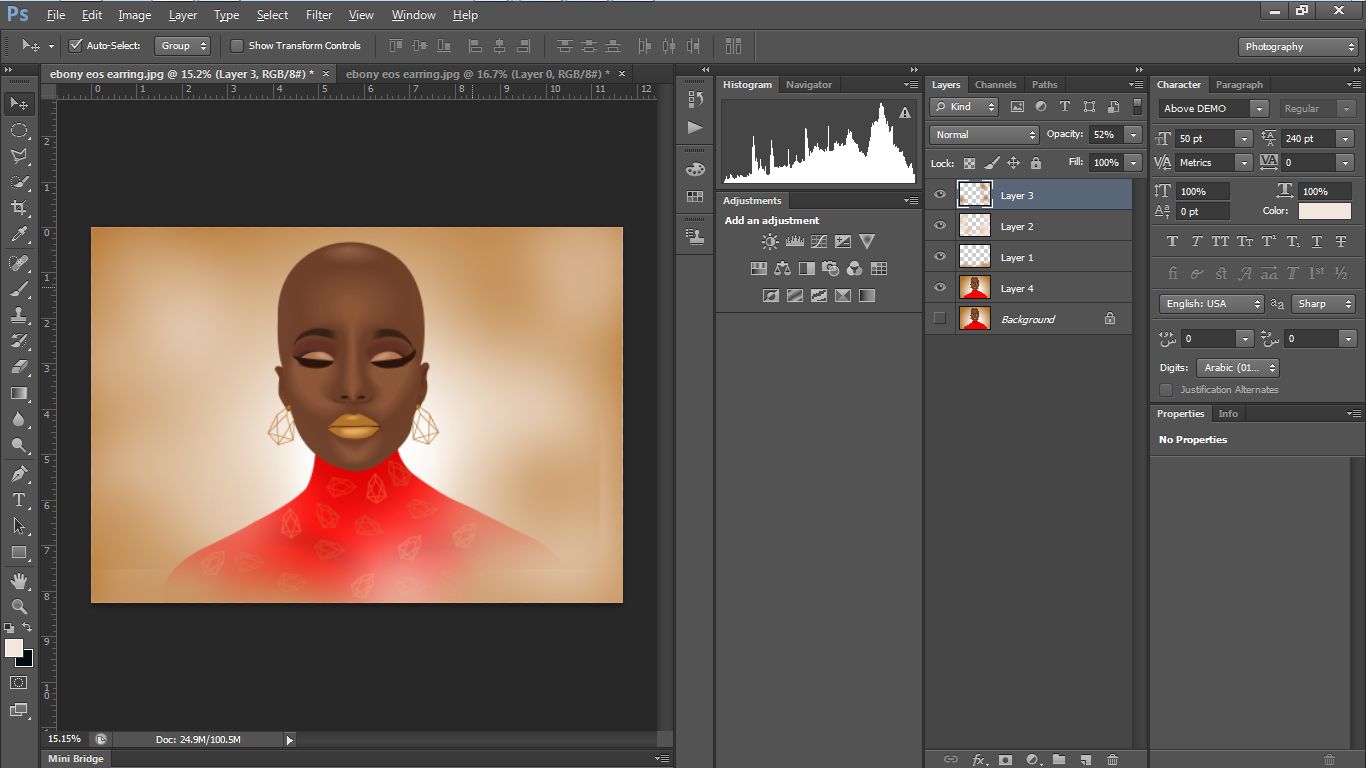Select the Rectangle shape tool
The width and height of the screenshot is (1366, 768).
[19, 552]
